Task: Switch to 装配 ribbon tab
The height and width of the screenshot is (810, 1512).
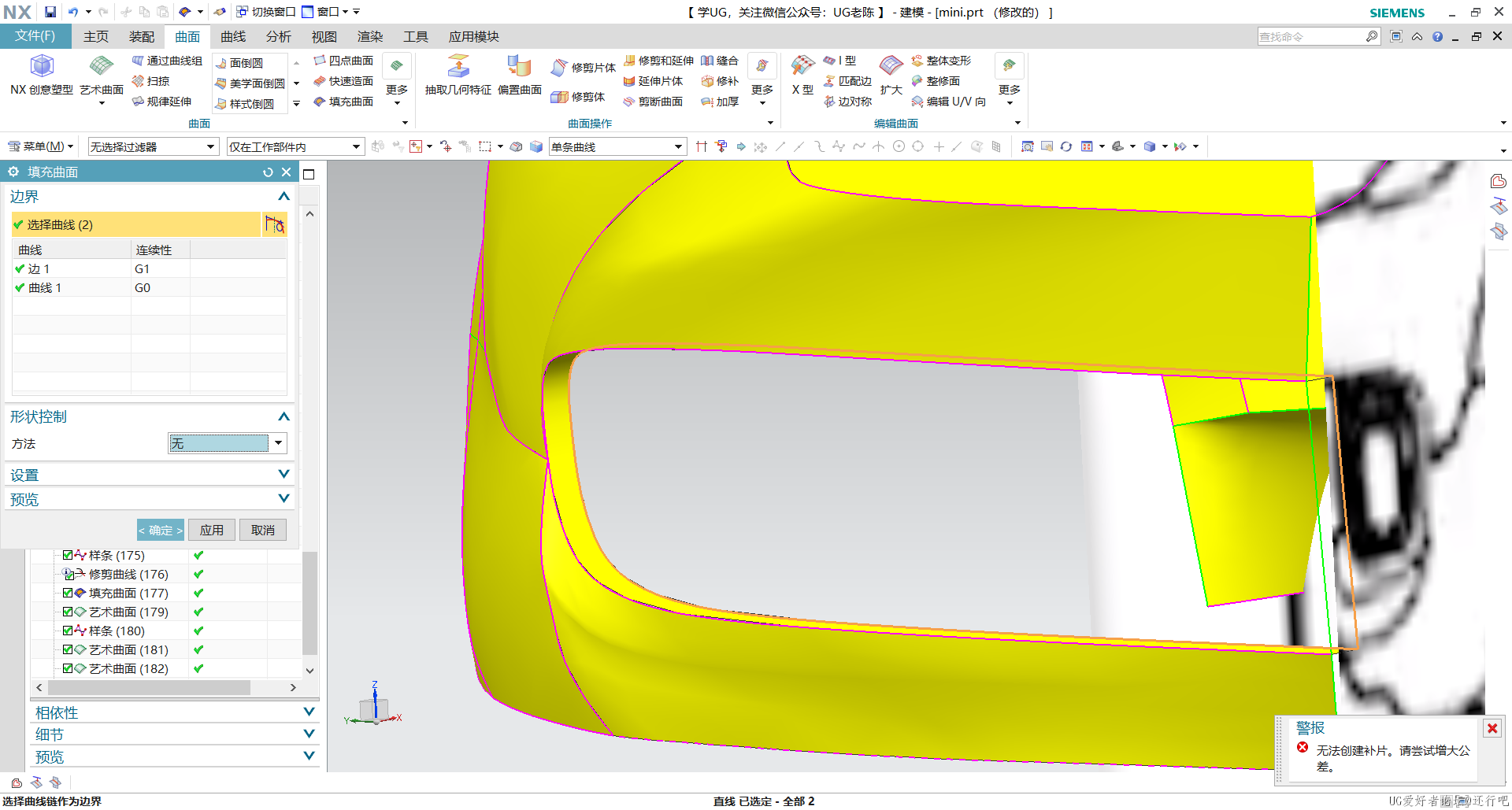Action: 142,36
